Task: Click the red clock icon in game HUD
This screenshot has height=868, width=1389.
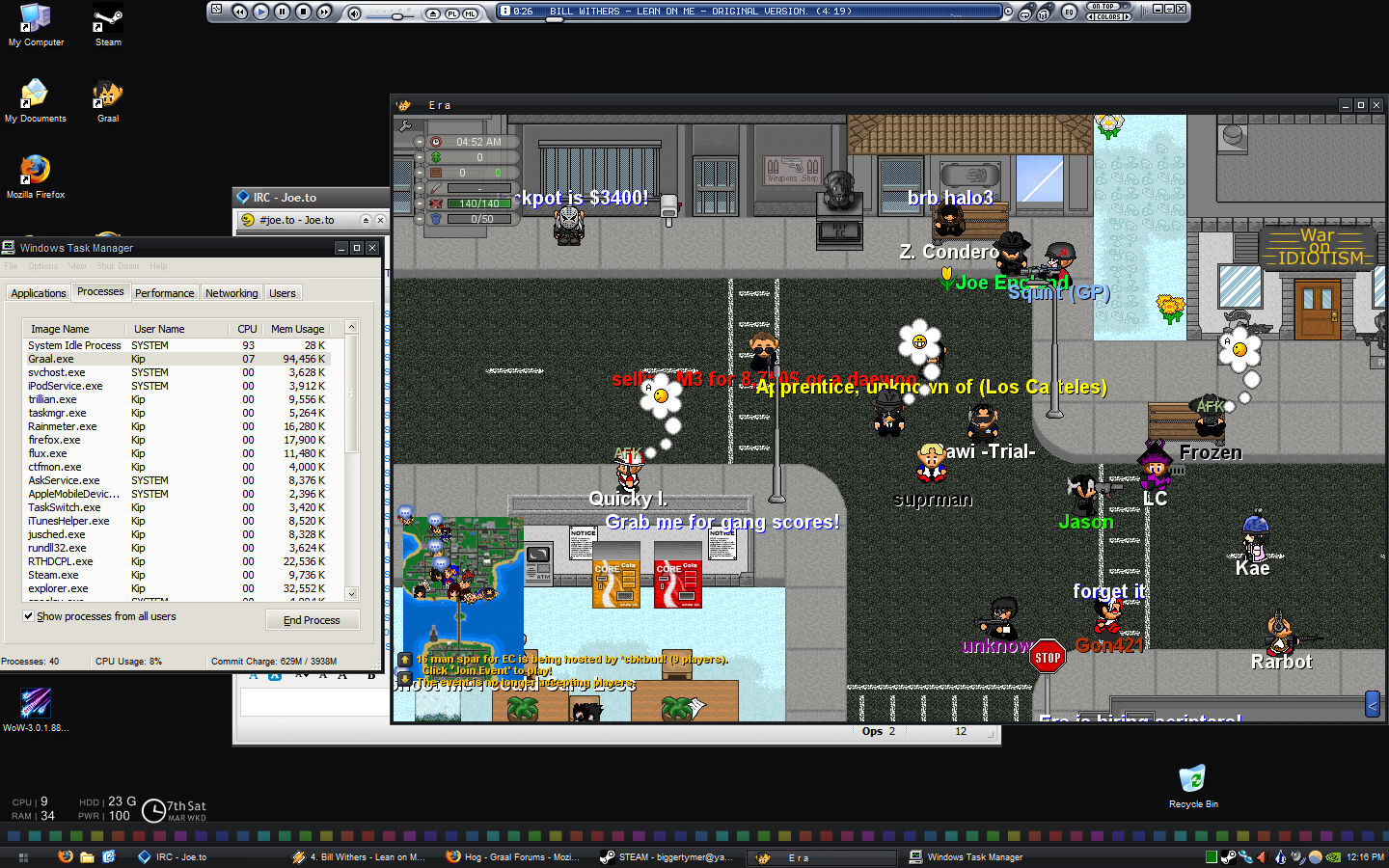Action: (x=436, y=142)
